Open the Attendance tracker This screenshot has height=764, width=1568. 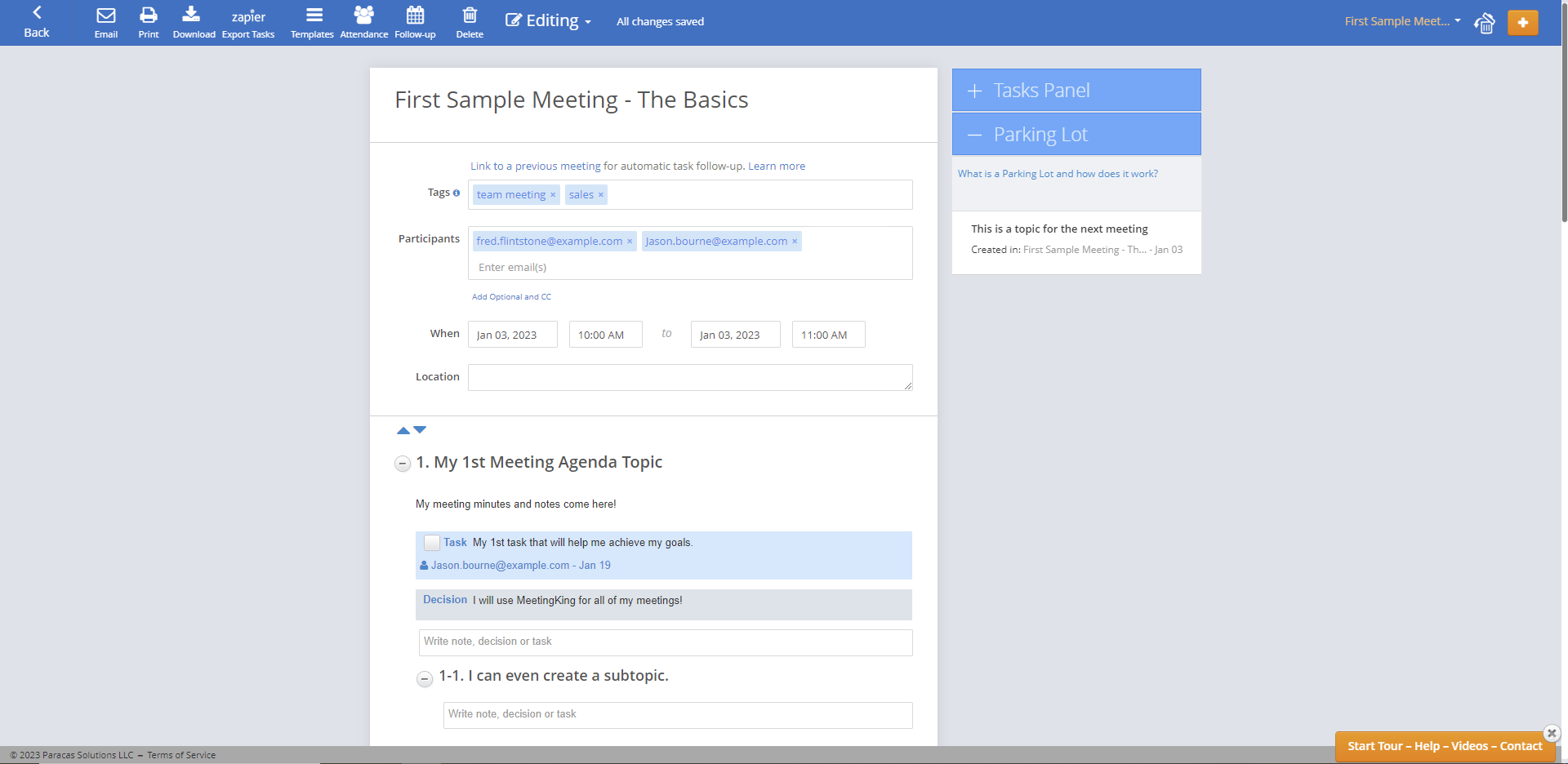pos(363,22)
